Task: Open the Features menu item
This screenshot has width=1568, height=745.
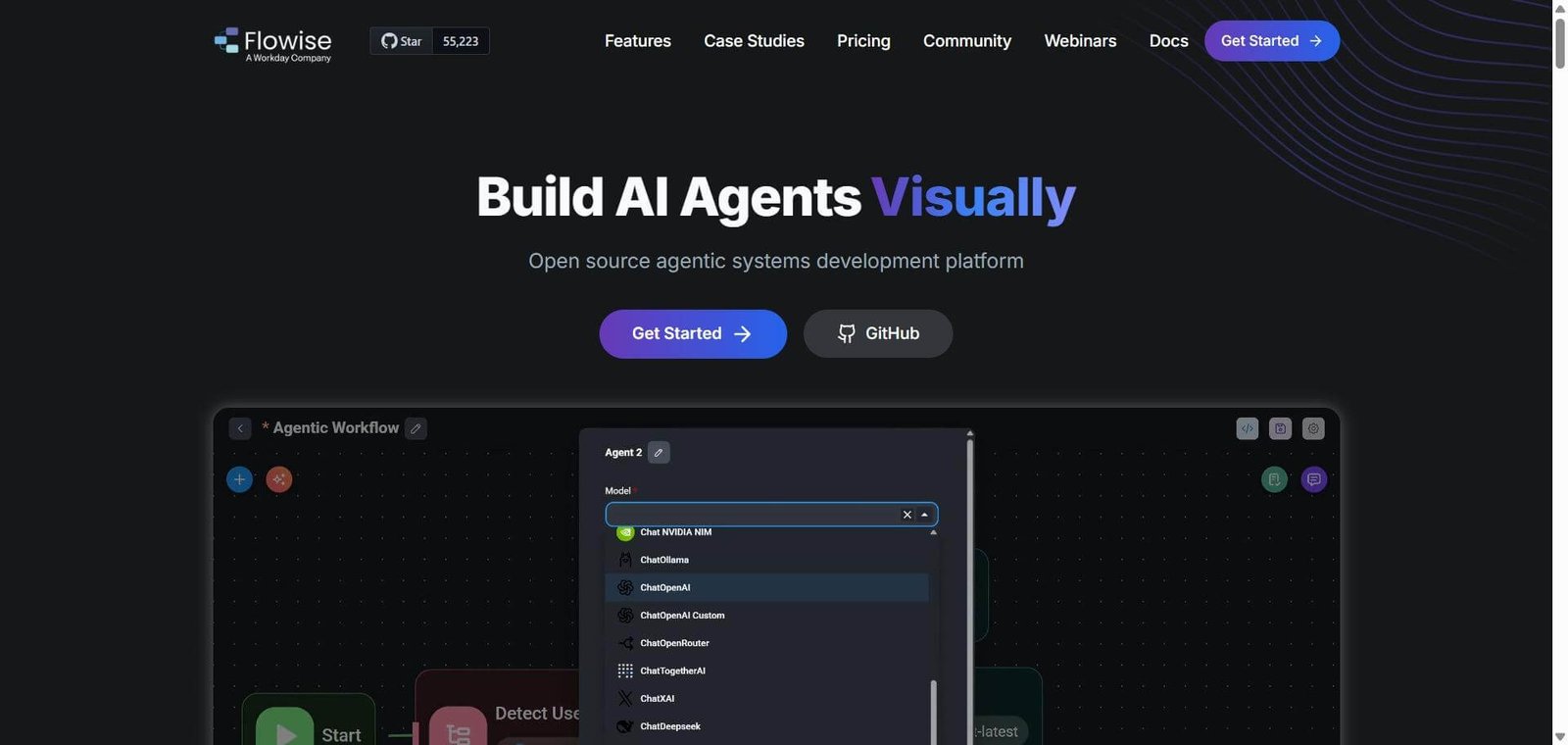Action: point(638,41)
